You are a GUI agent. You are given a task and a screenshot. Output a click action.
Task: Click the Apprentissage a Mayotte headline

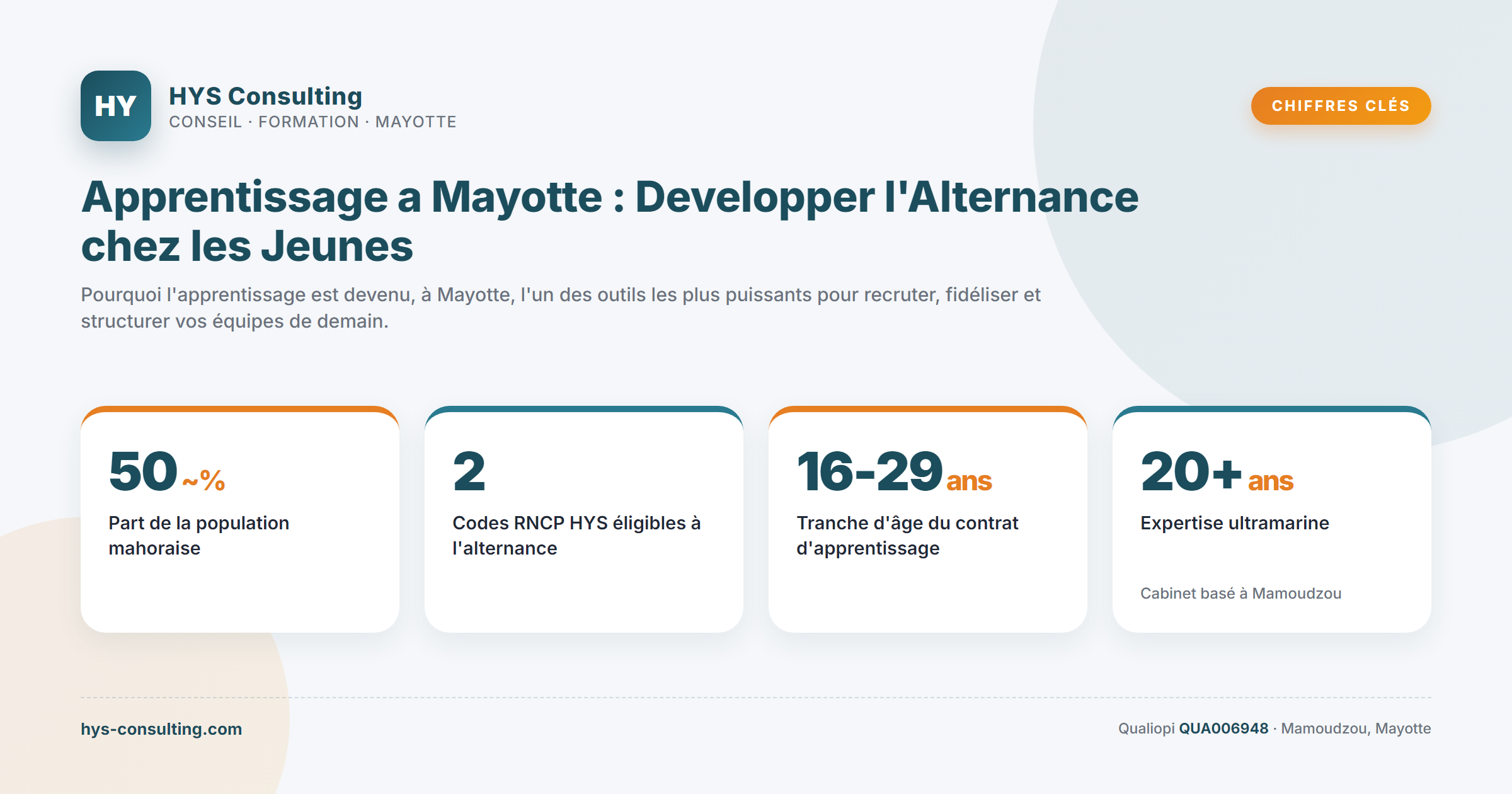[x=610, y=221]
